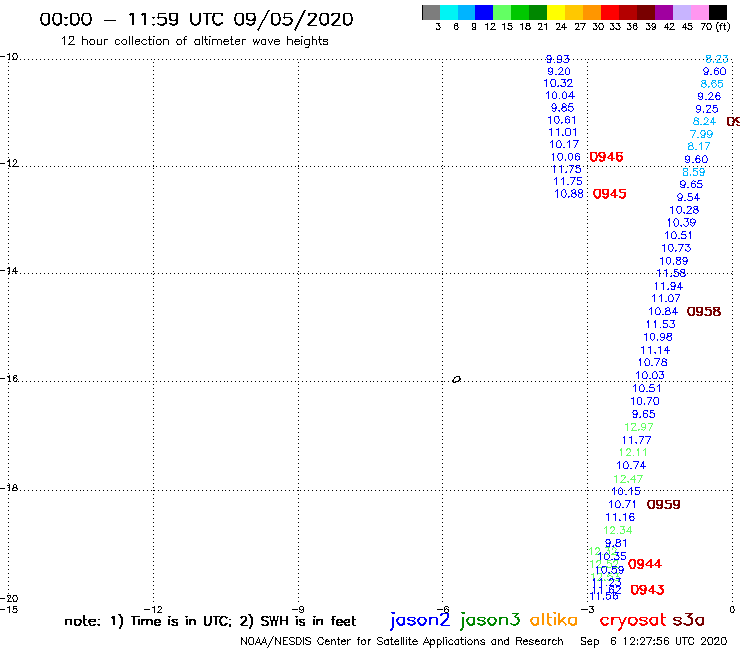Click the wave height value 10.84
The height and width of the screenshot is (650, 740).
(x=663, y=311)
